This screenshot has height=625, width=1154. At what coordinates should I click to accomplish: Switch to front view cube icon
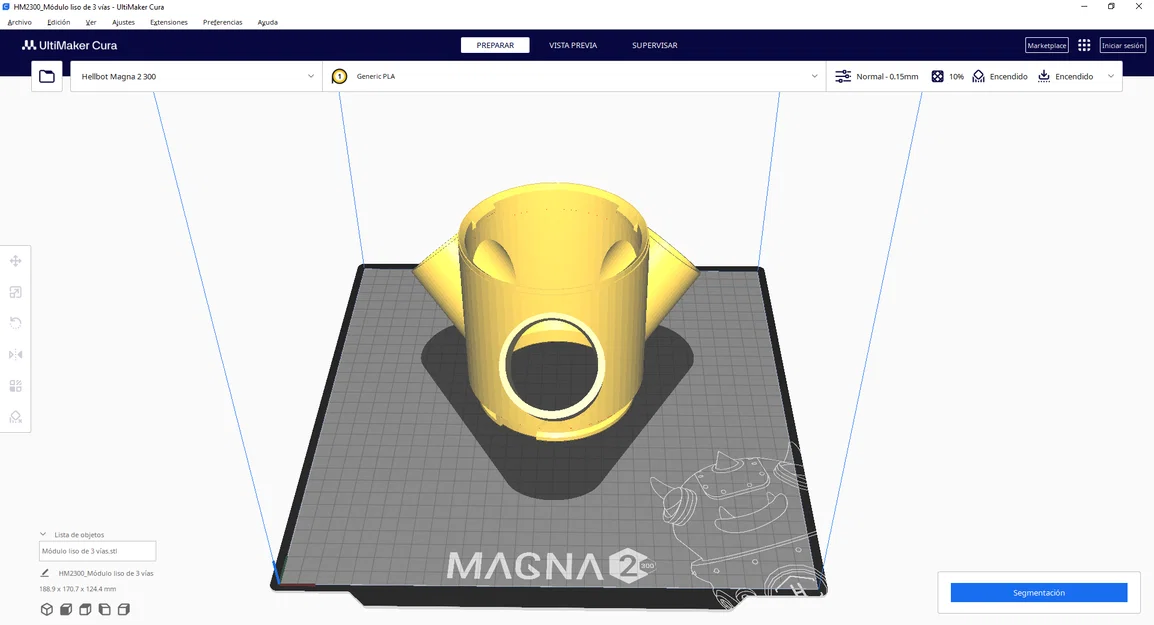point(66,610)
